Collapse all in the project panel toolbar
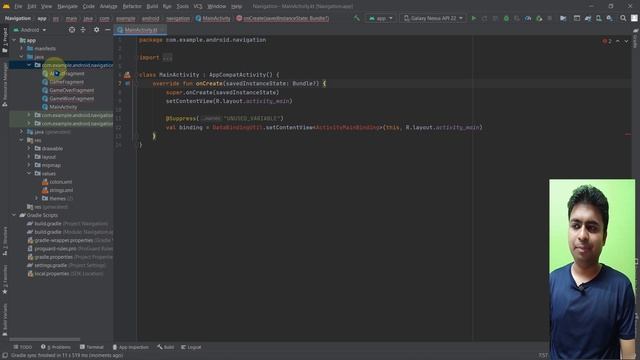 tap(83, 30)
